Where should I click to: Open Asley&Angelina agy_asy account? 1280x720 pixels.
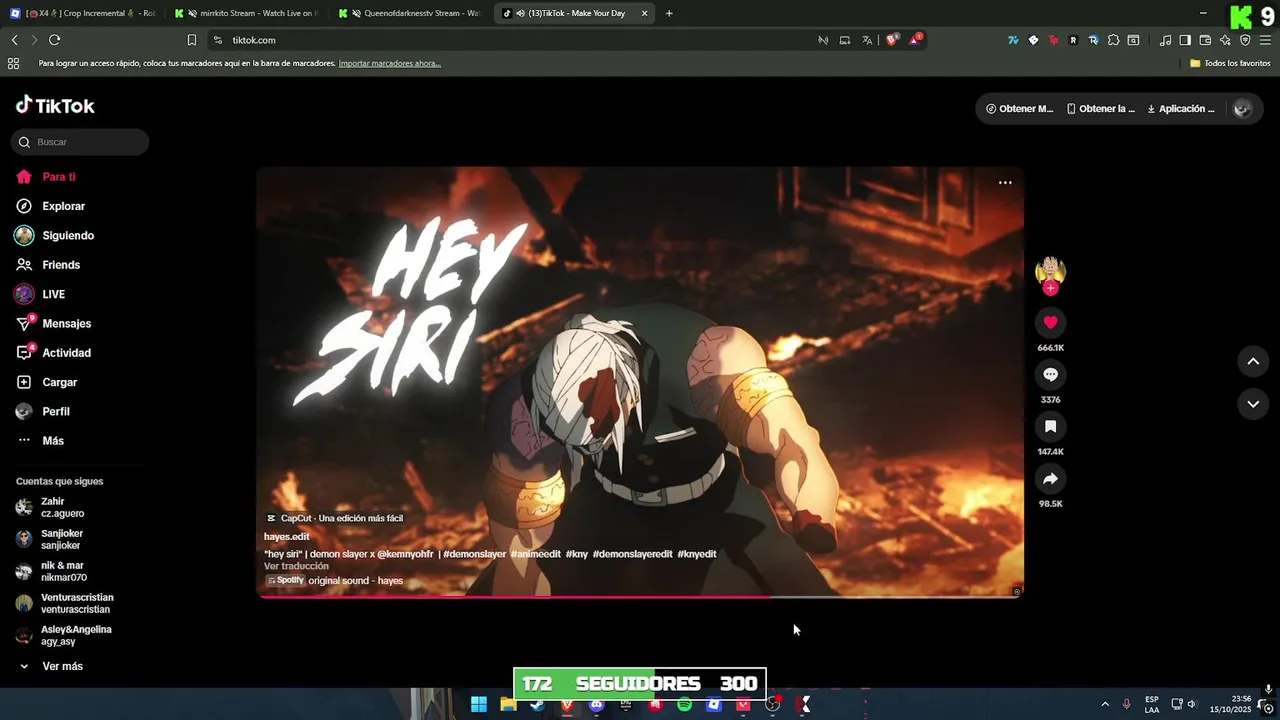[63, 635]
